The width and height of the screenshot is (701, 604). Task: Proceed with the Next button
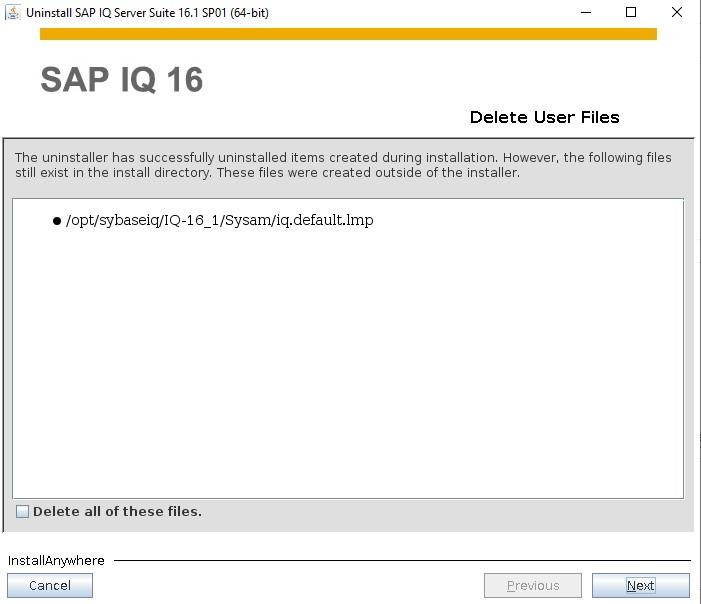point(641,585)
